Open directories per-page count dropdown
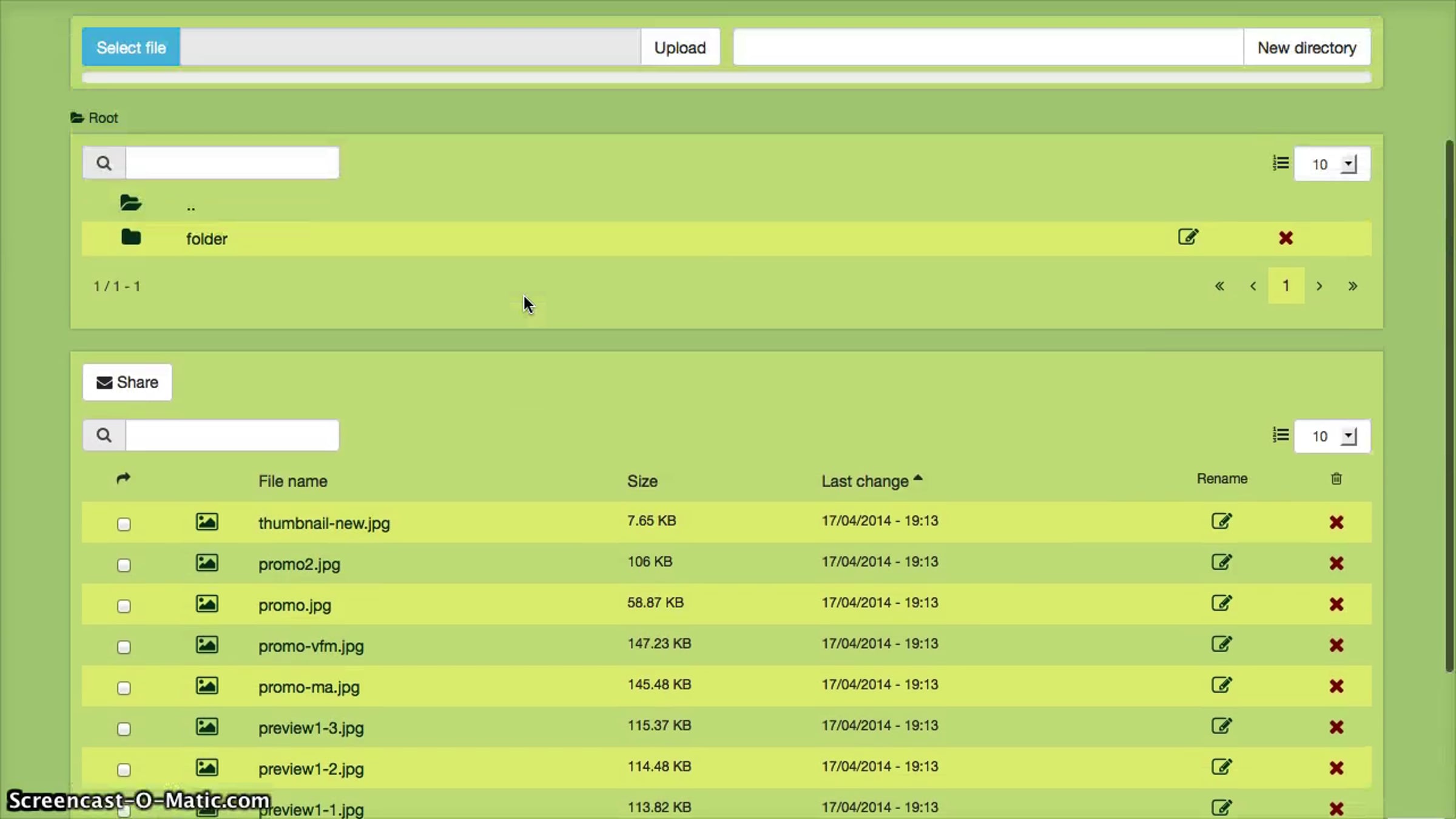The width and height of the screenshot is (1456, 819). tap(1332, 164)
